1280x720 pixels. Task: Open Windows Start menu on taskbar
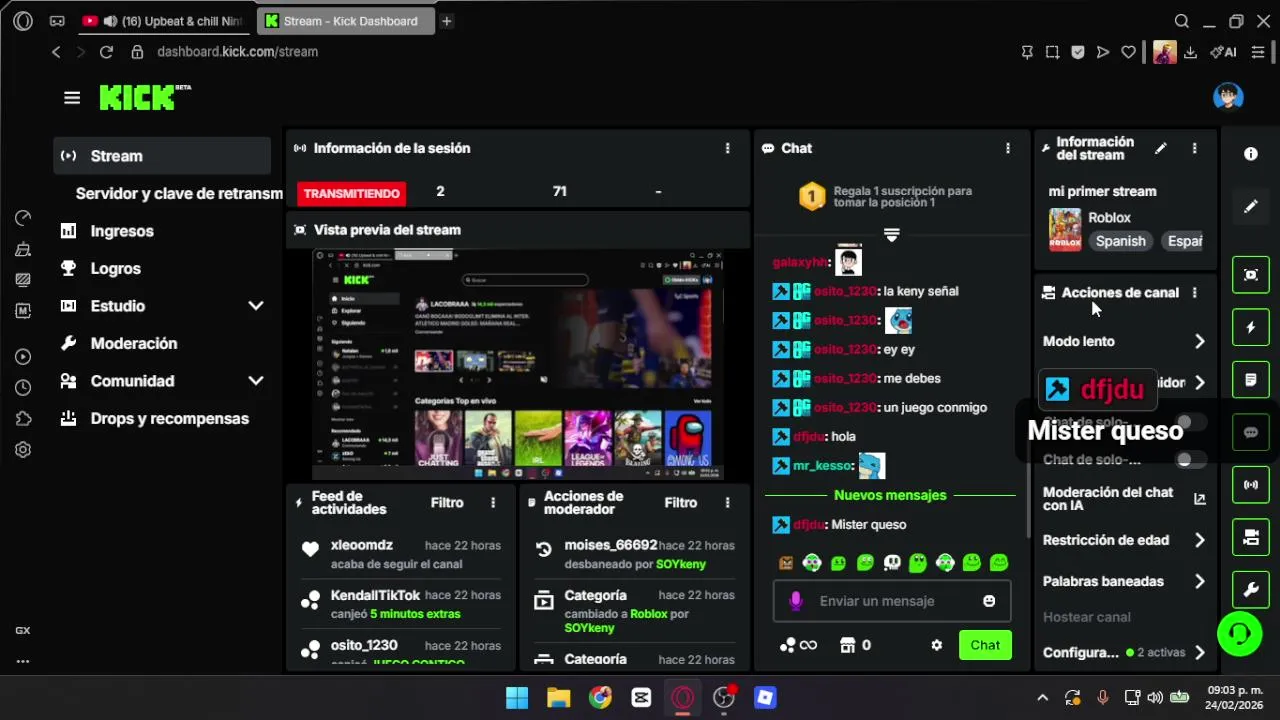pos(517,698)
